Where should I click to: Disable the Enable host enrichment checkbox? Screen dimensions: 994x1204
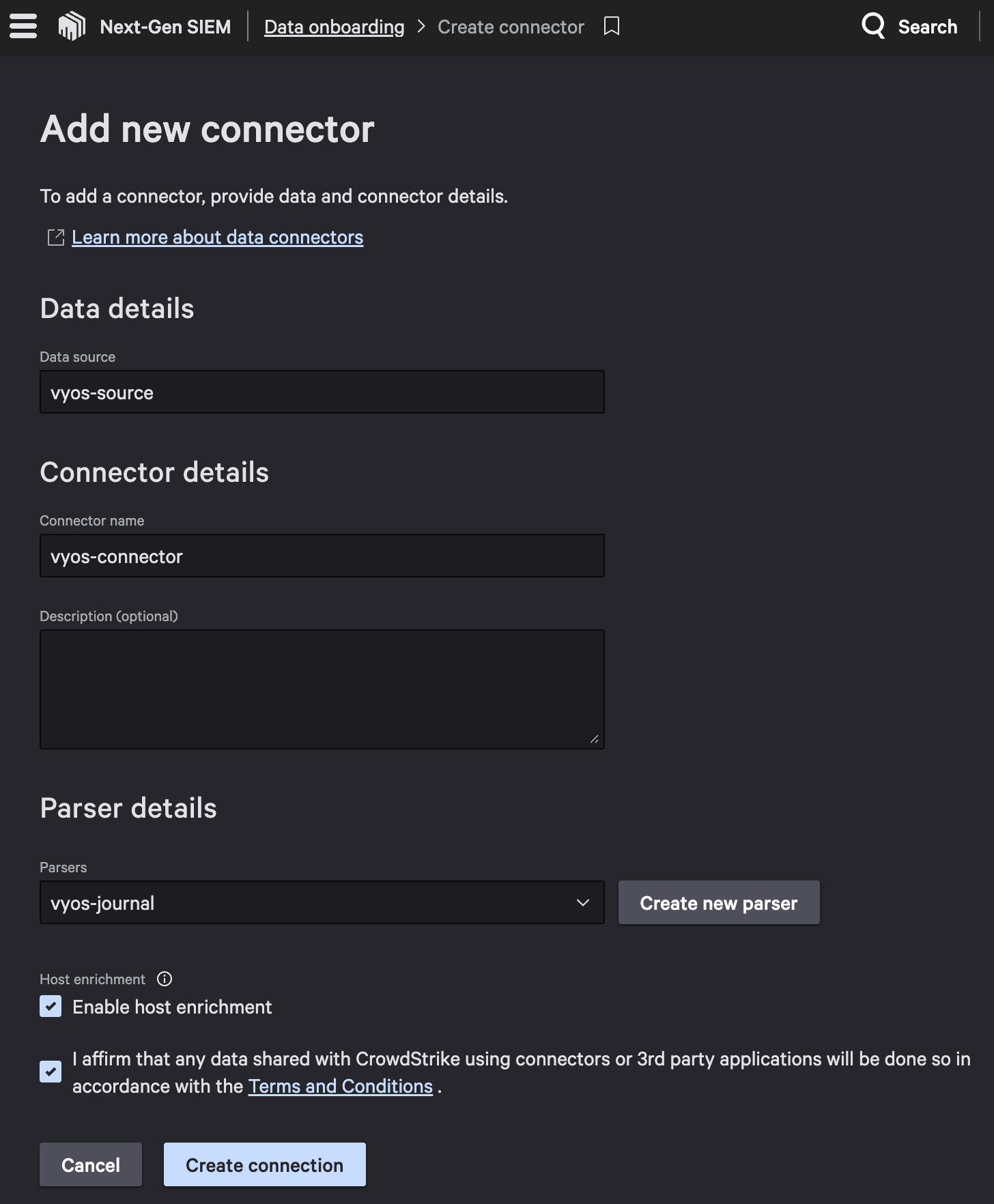51,1007
